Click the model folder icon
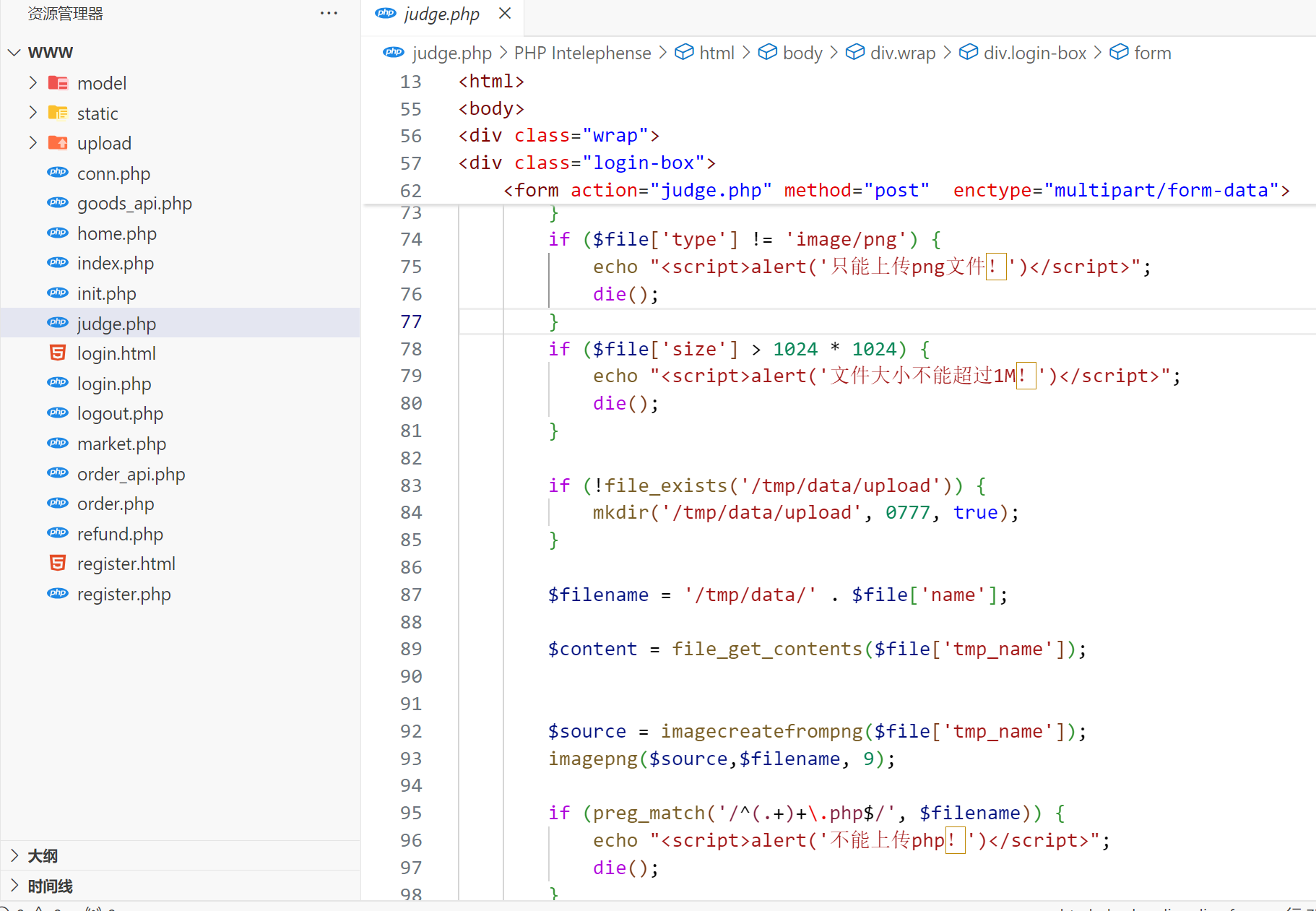This screenshot has width=1316, height=911. [x=58, y=82]
